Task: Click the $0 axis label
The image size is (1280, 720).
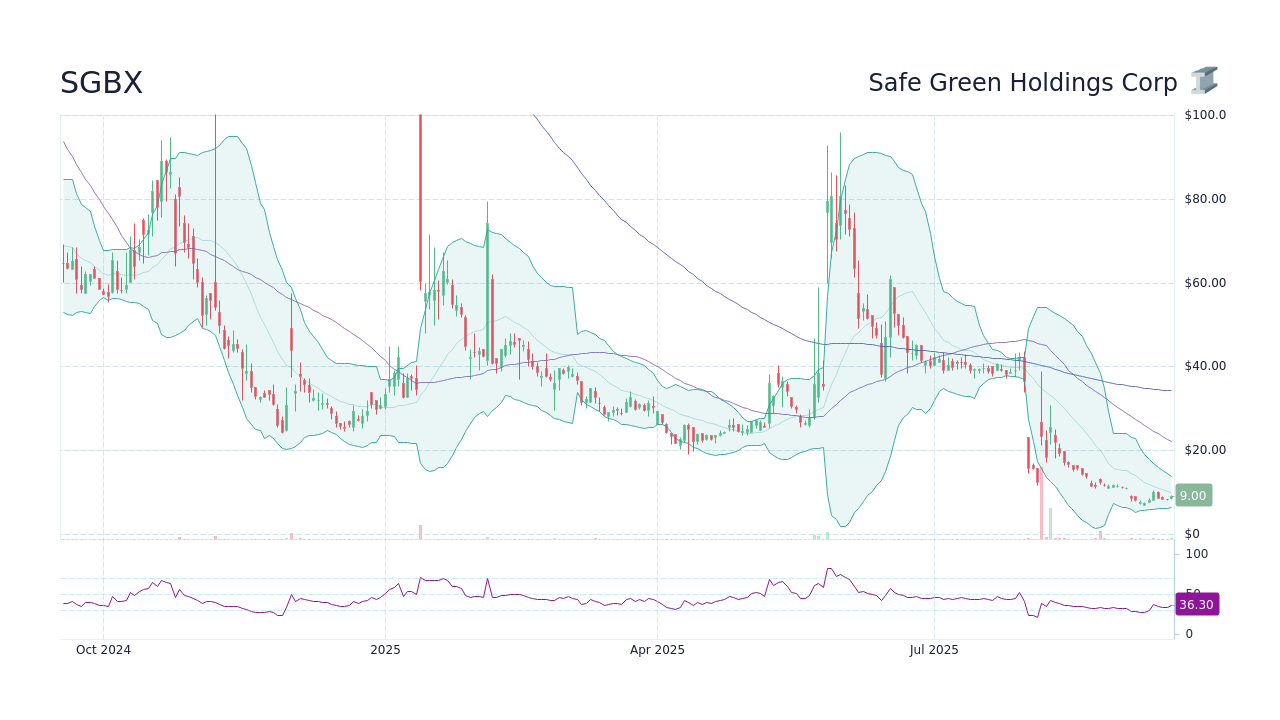Action: tap(1190, 533)
